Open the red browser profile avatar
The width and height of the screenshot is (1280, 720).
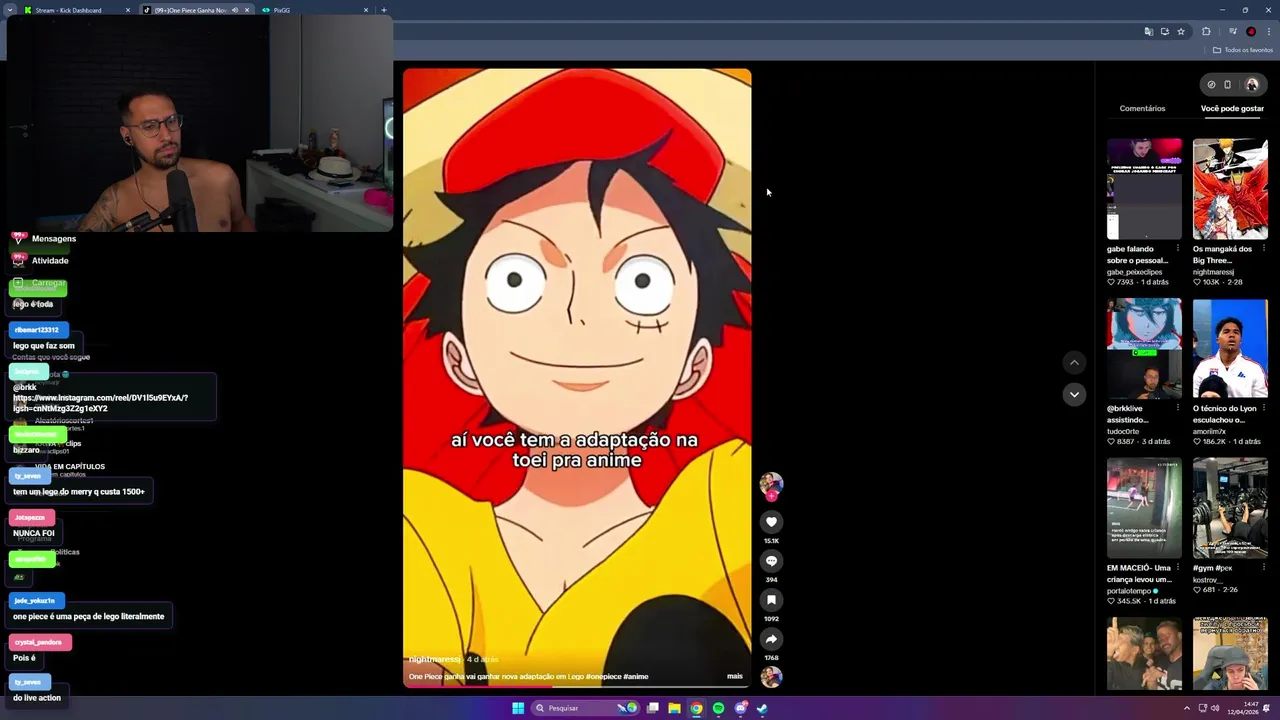1251,31
